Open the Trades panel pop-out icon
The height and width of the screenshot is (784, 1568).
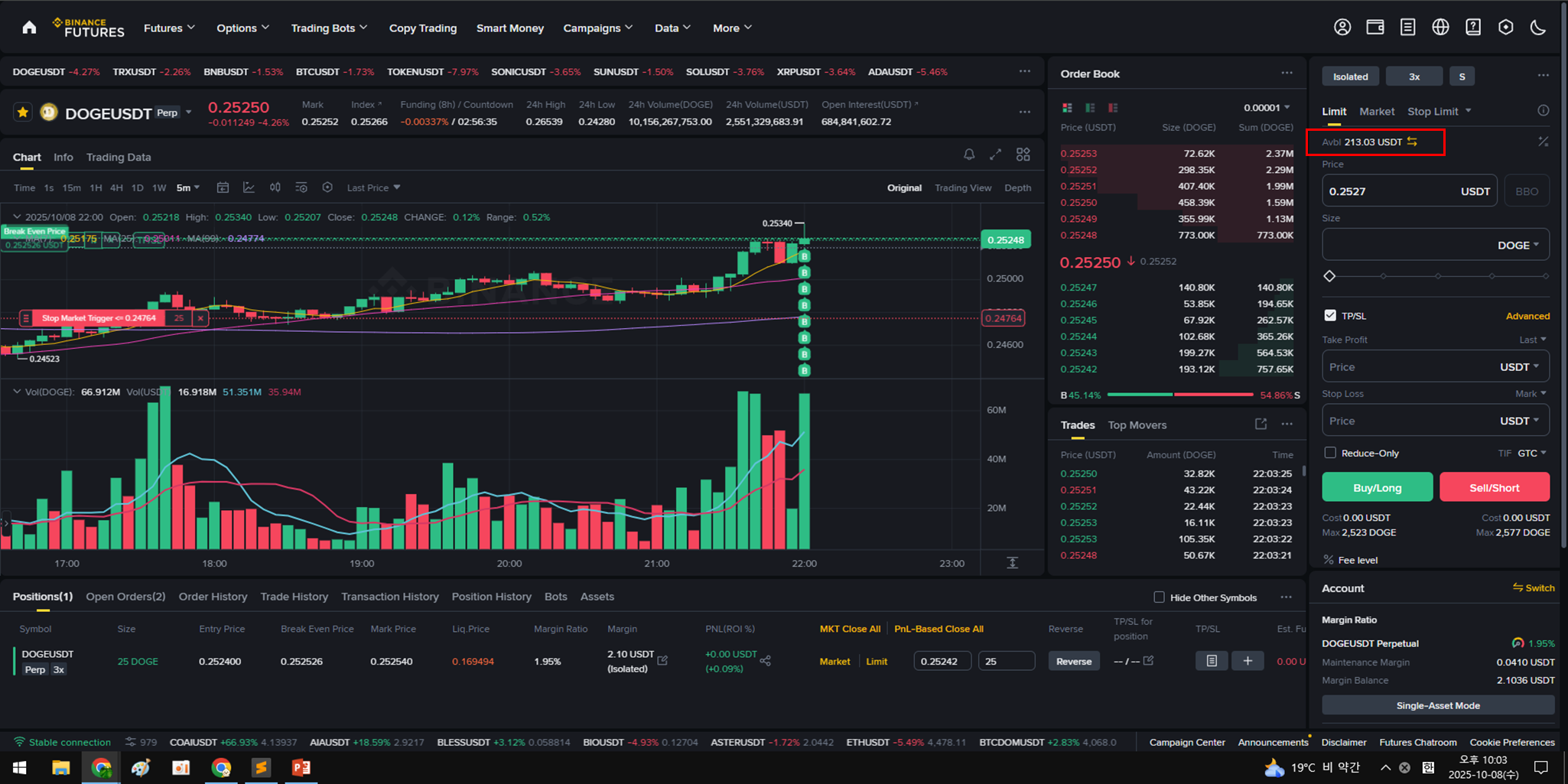[x=1261, y=424]
